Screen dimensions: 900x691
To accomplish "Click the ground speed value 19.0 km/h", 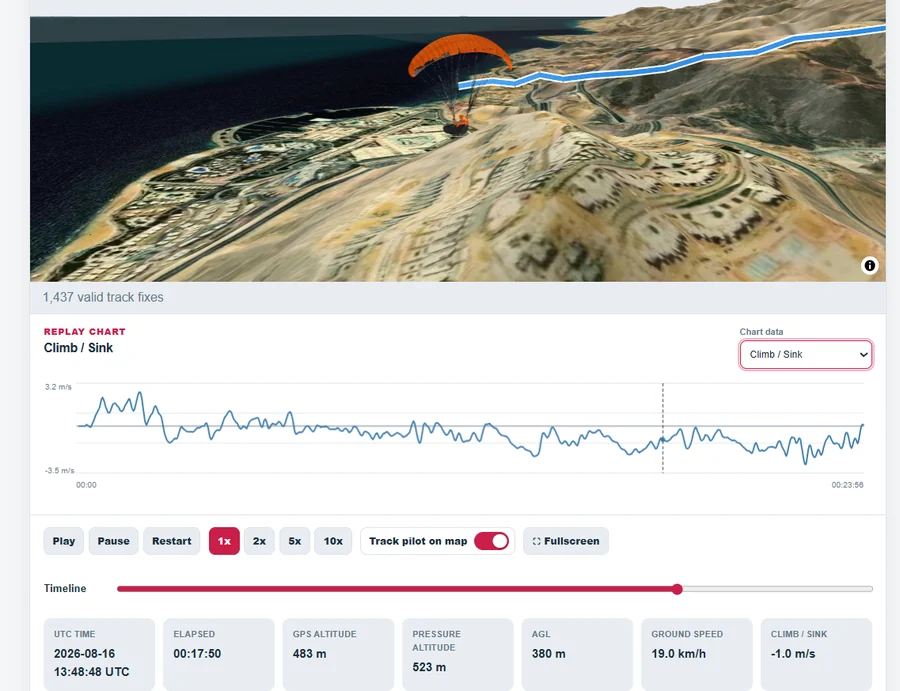I will click(678, 654).
